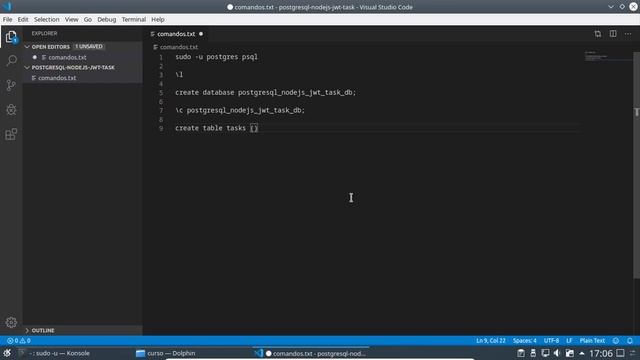This screenshot has height=360, width=640.
Task: Open the File menu
Action: point(7,19)
